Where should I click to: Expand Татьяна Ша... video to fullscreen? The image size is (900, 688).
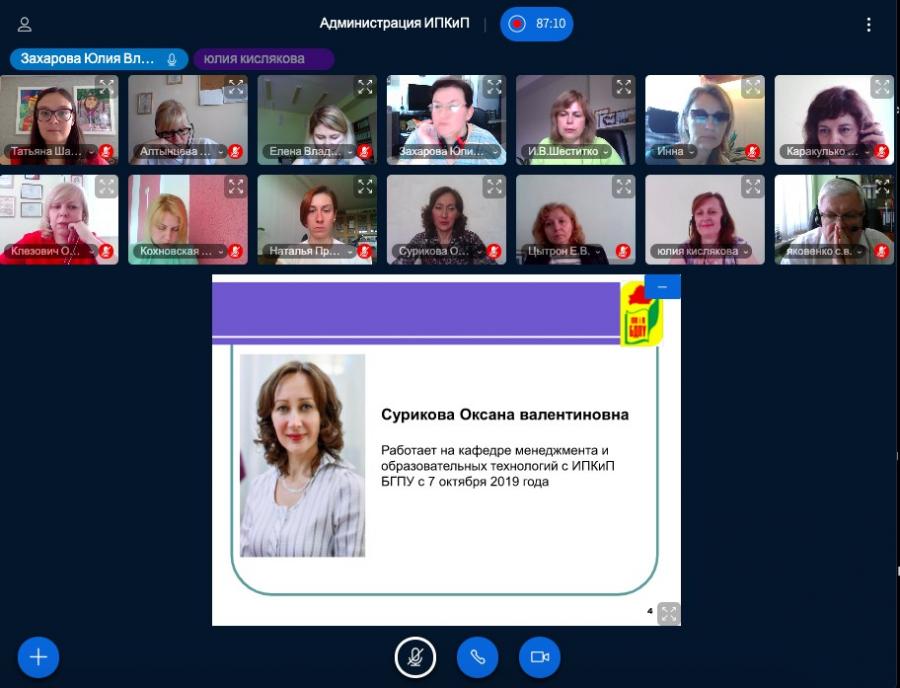[107, 87]
